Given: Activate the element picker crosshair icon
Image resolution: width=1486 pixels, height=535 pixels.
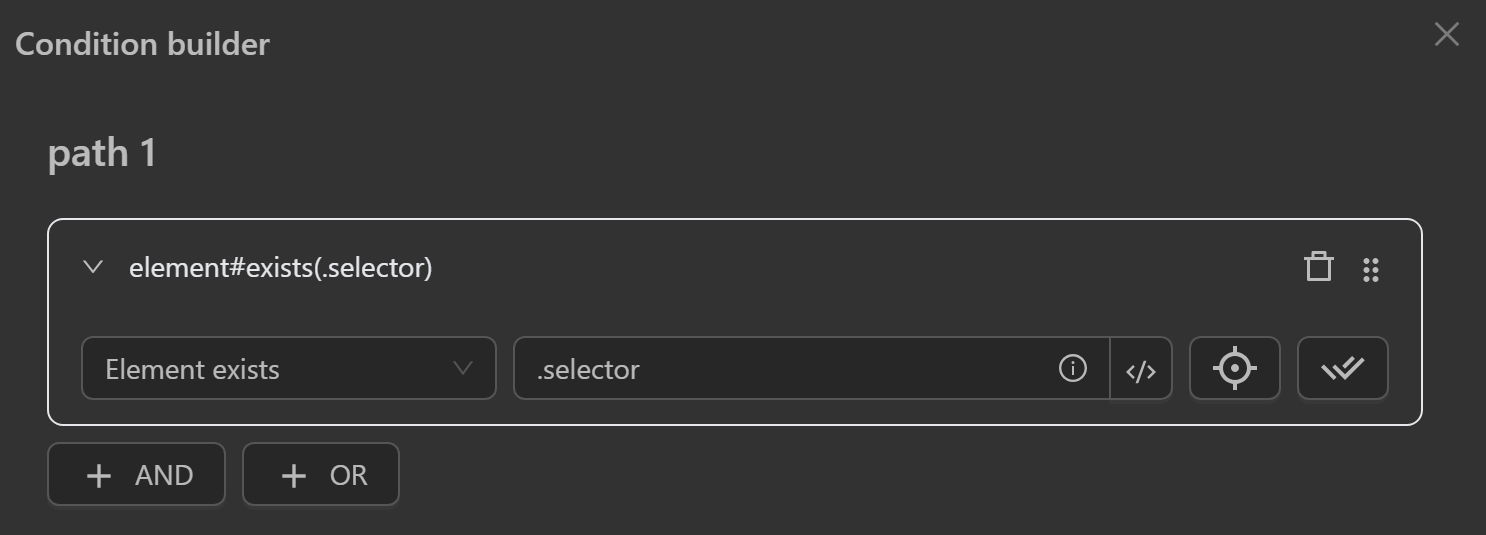Looking at the screenshot, I should 1234,369.
